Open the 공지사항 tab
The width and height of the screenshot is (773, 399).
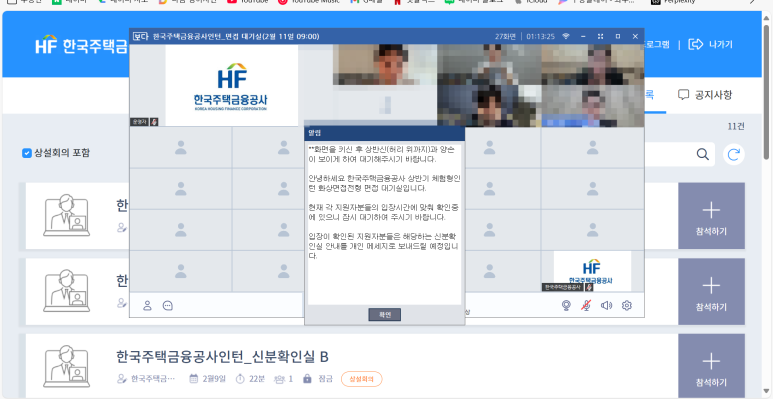[x=705, y=95]
